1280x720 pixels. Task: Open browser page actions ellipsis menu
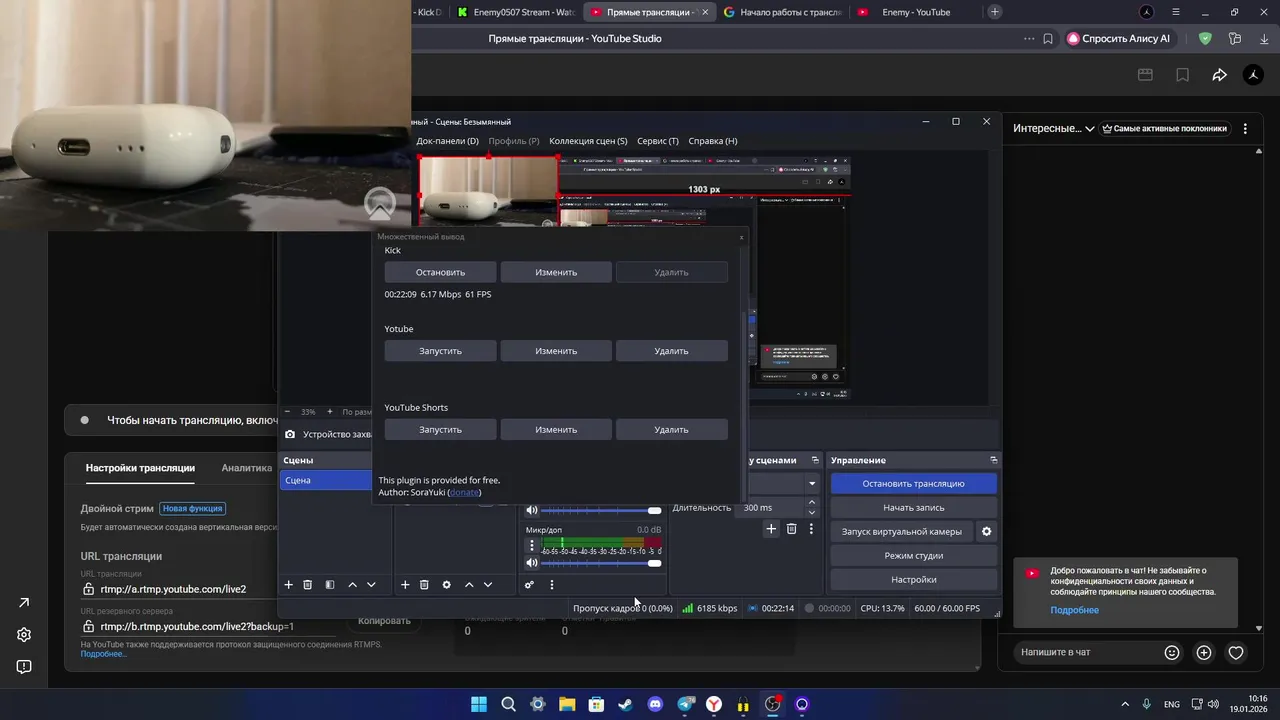1029,39
